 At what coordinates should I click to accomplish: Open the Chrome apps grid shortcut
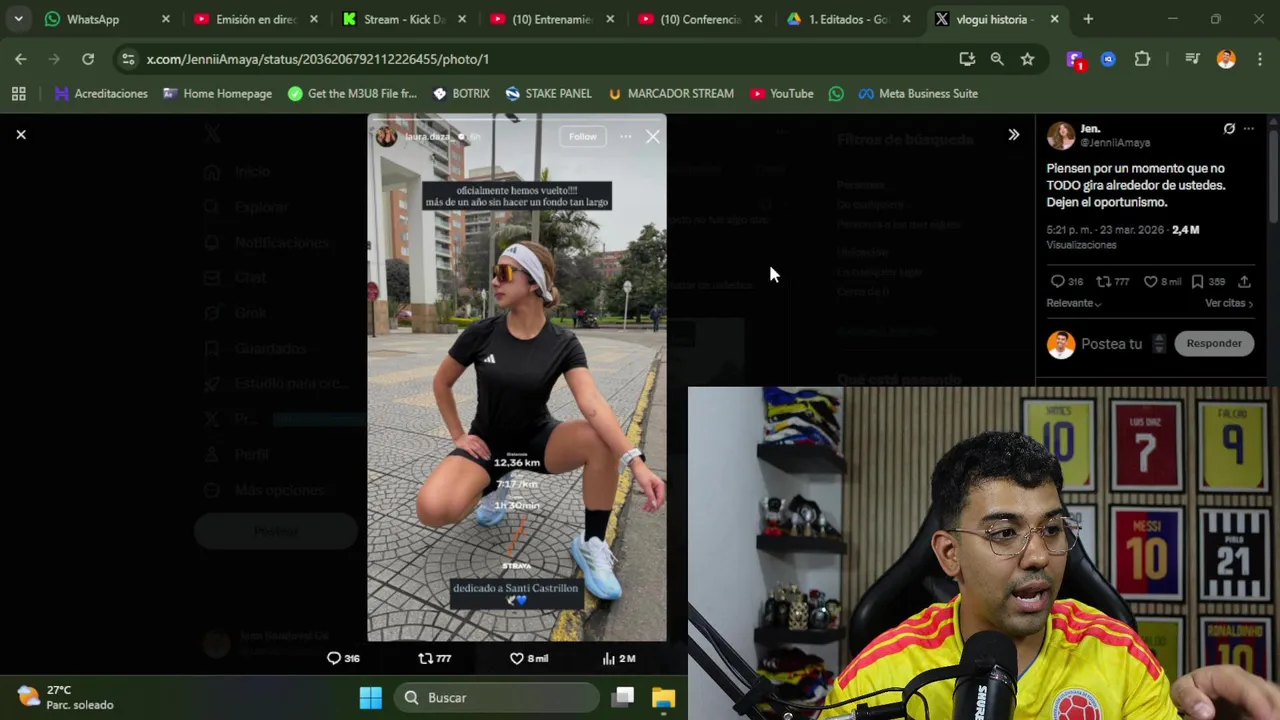coord(18,93)
